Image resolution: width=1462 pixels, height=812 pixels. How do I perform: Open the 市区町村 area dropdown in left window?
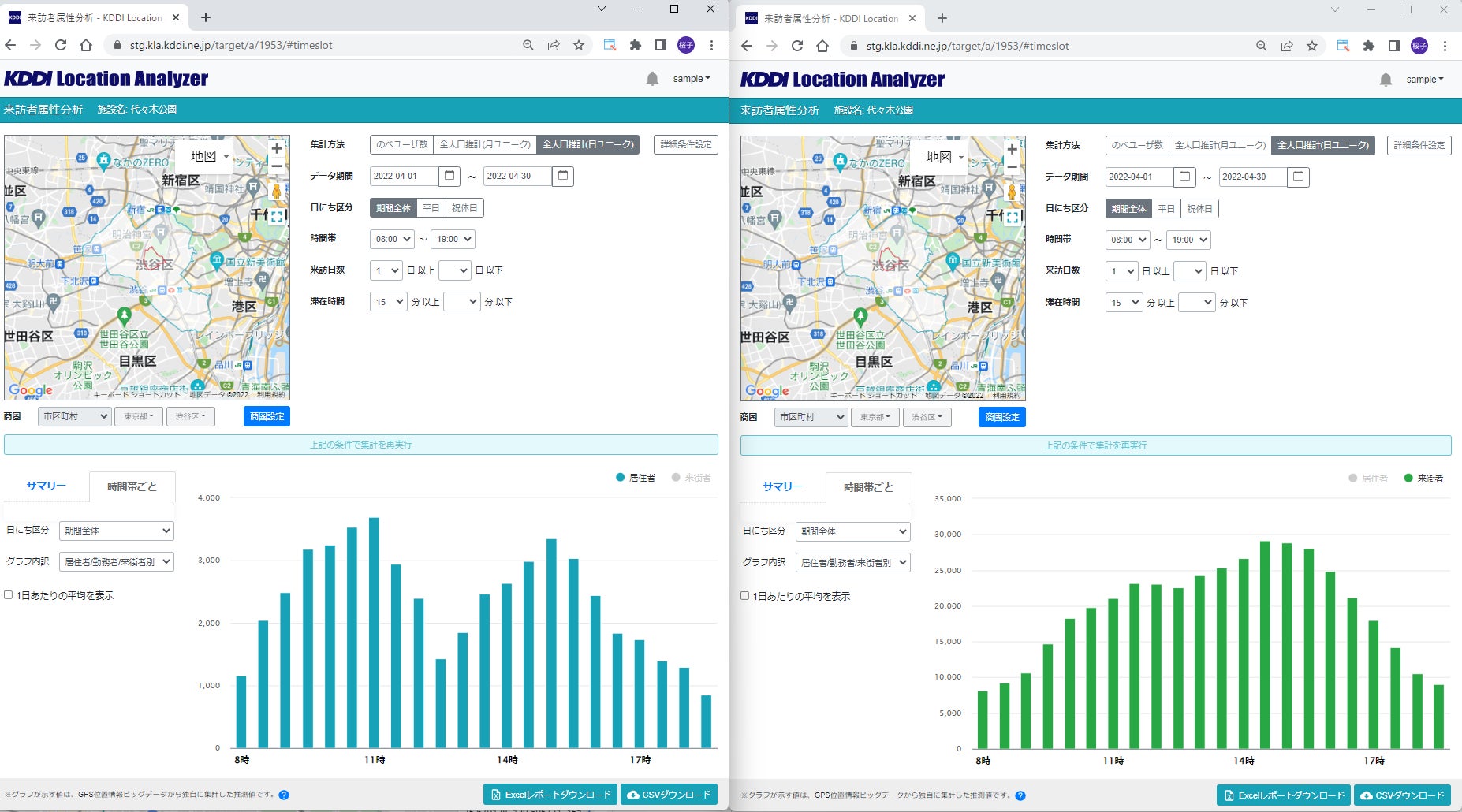point(75,416)
